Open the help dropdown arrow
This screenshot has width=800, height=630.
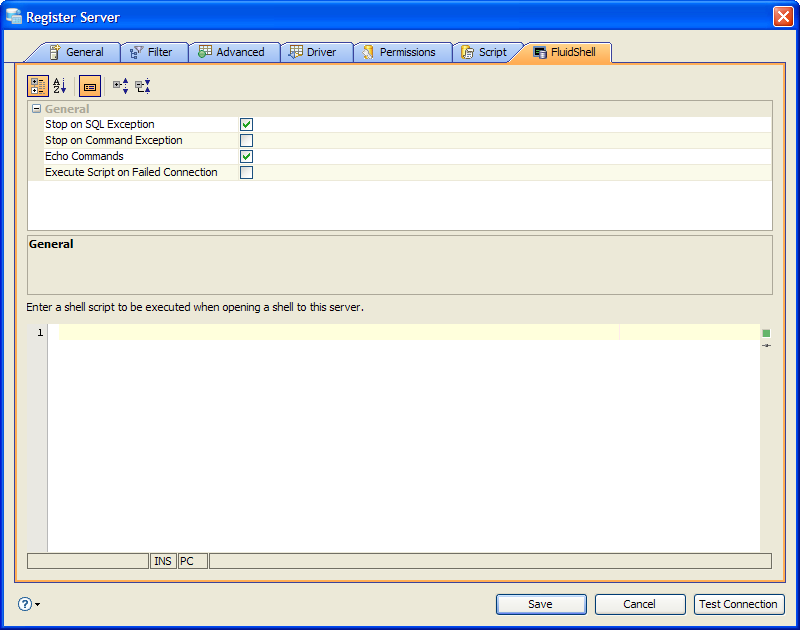click(x=38, y=604)
